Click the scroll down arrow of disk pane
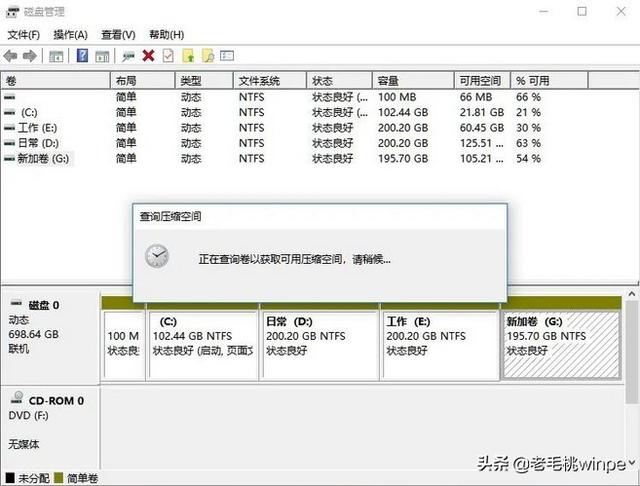The height and width of the screenshot is (486, 640). pyautogui.click(x=631, y=462)
